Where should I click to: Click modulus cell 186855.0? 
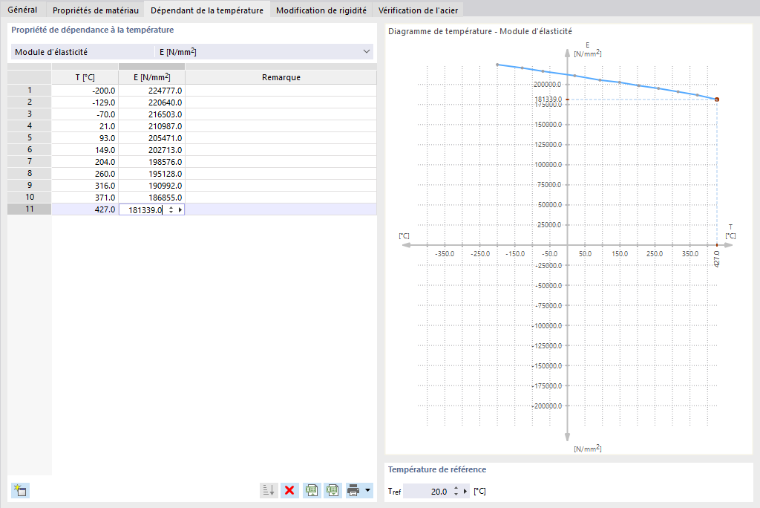(x=152, y=197)
